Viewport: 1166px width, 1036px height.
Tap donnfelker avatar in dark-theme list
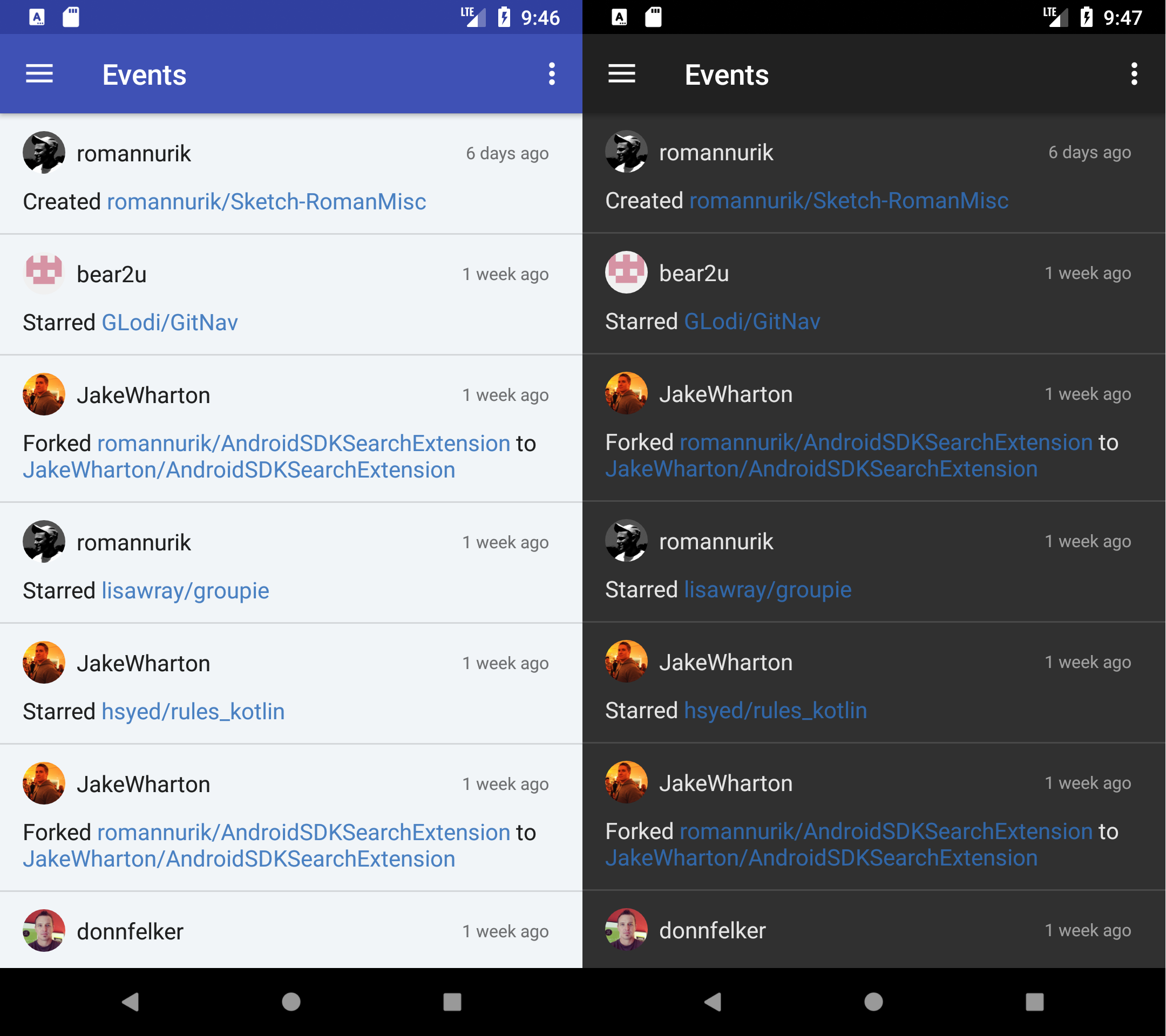626,929
